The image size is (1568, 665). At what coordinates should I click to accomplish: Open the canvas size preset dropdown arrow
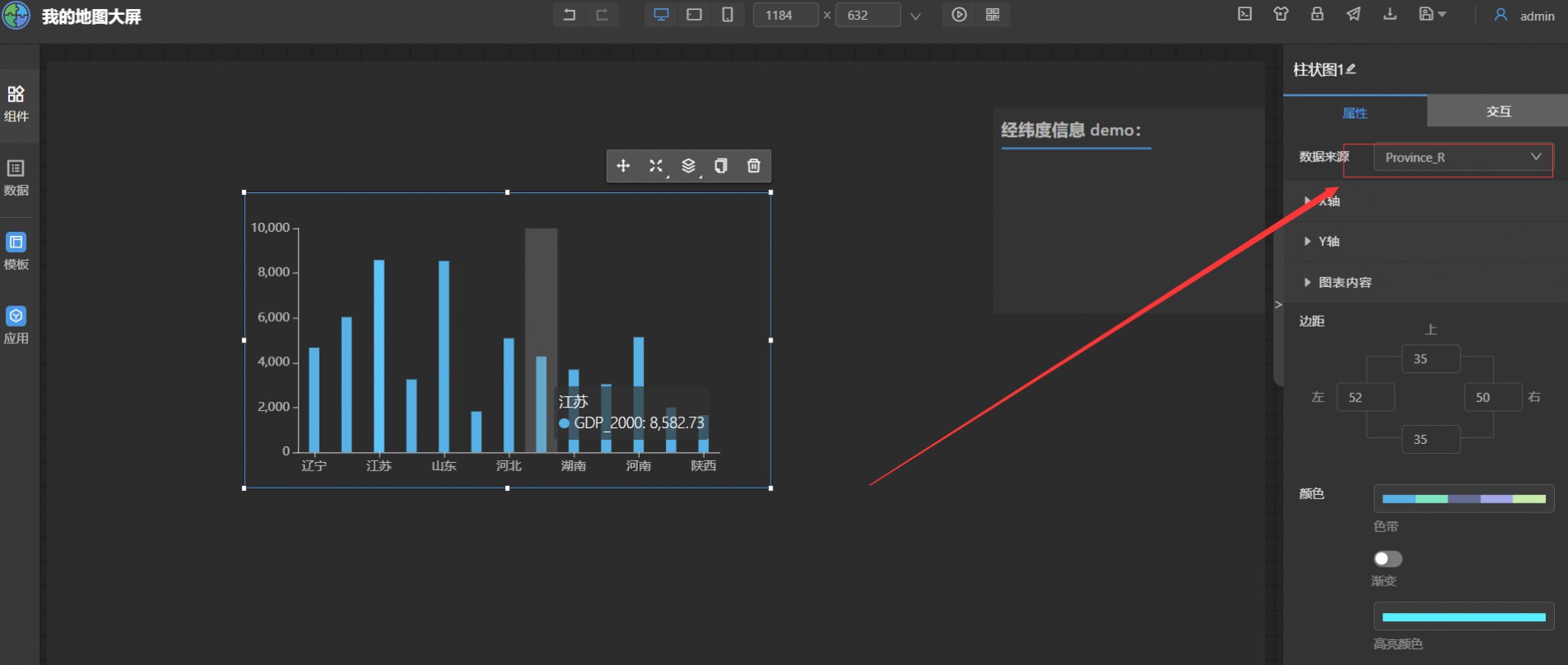tap(915, 16)
